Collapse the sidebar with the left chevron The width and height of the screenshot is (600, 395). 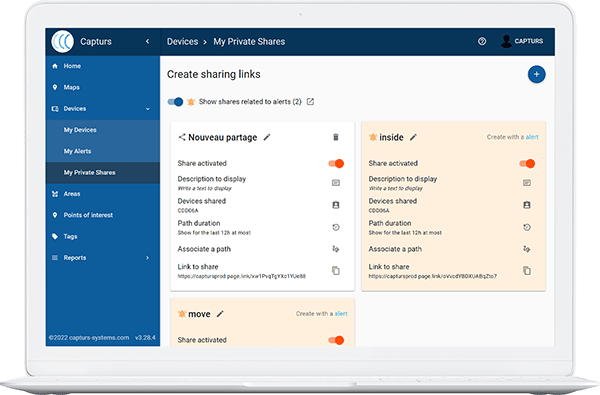coord(148,41)
